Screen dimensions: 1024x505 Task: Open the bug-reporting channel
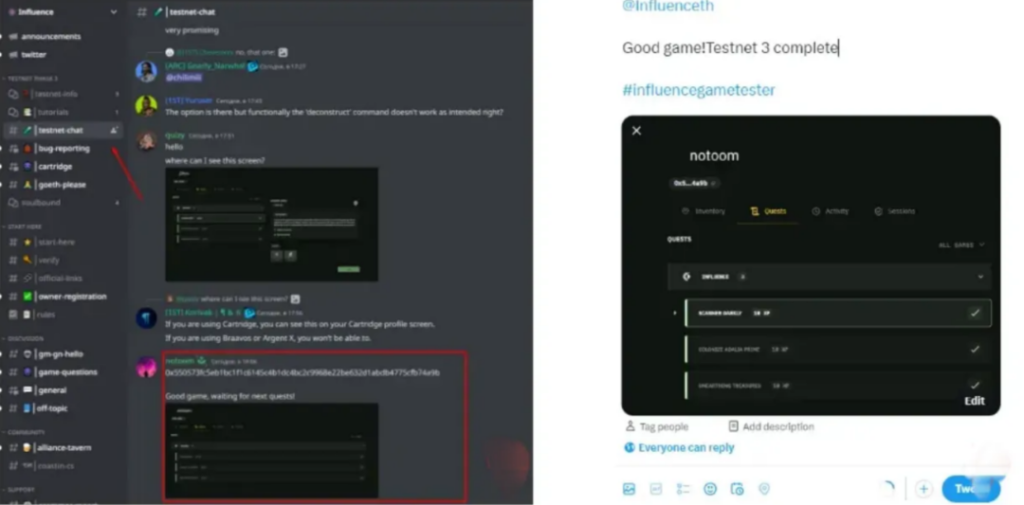pos(63,148)
